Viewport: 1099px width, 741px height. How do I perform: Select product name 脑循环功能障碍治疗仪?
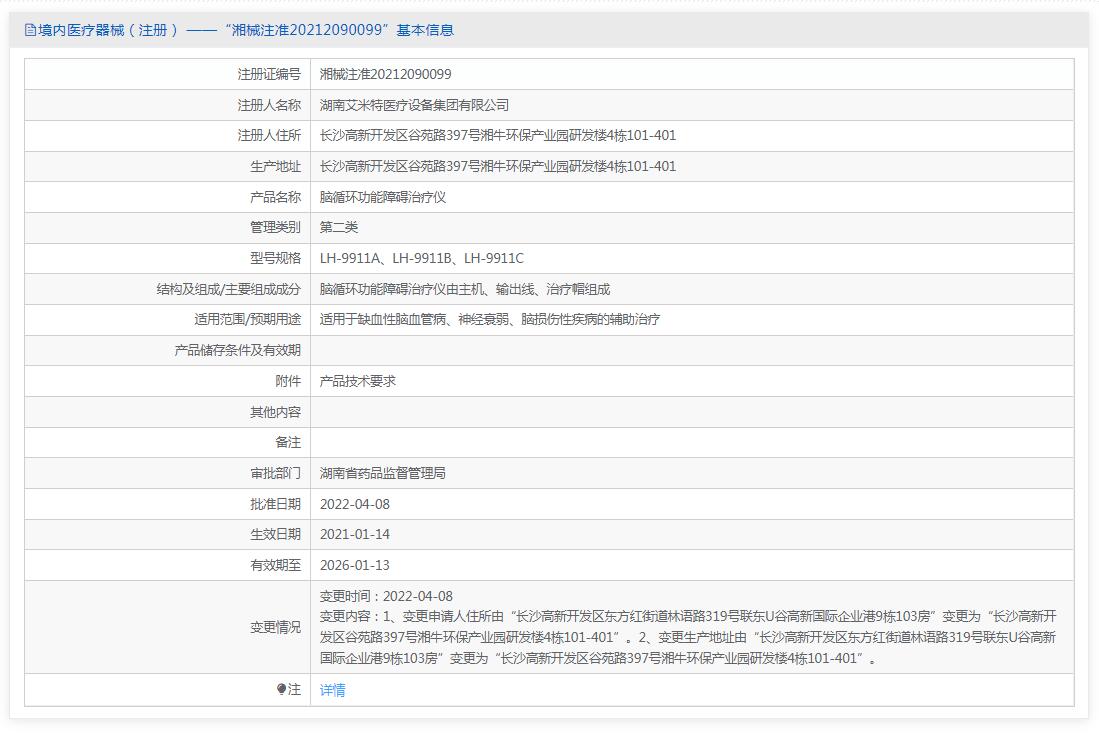[382, 197]
